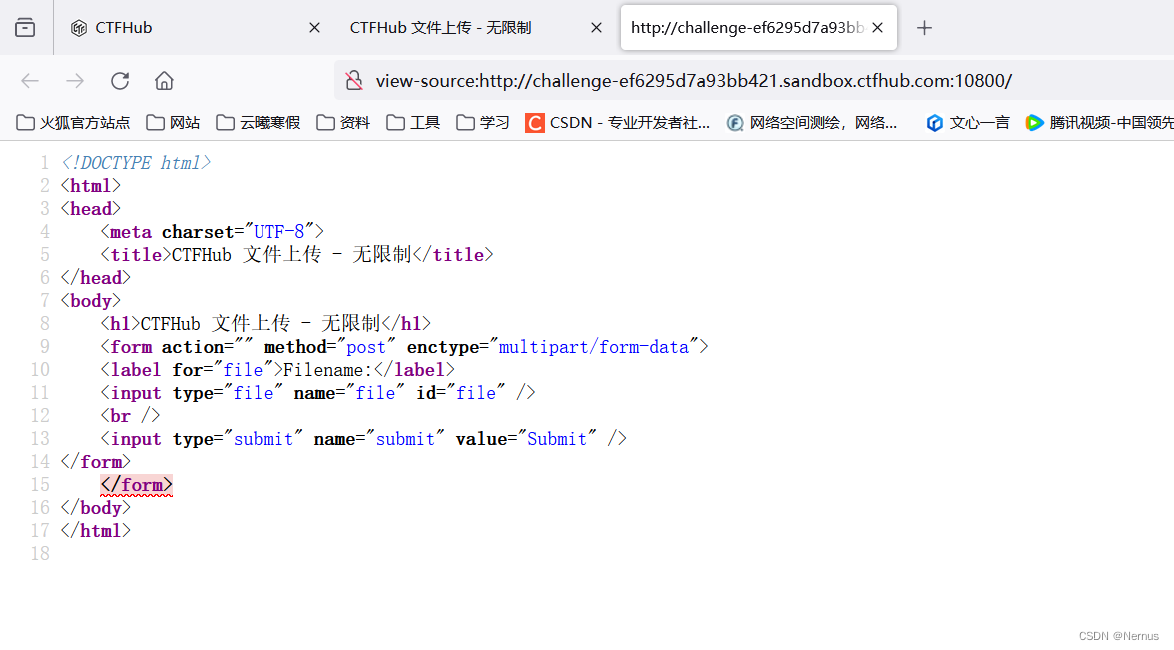
Task: Switch to the CTFHub tab
Action: pos(195,28)
